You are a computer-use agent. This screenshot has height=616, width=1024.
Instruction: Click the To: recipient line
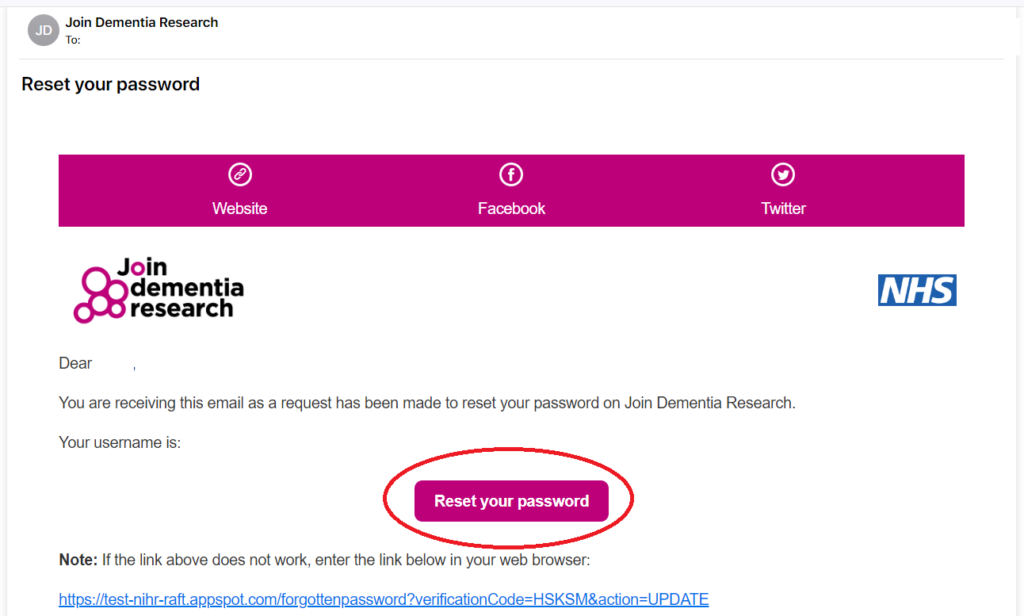coord(73,40)
